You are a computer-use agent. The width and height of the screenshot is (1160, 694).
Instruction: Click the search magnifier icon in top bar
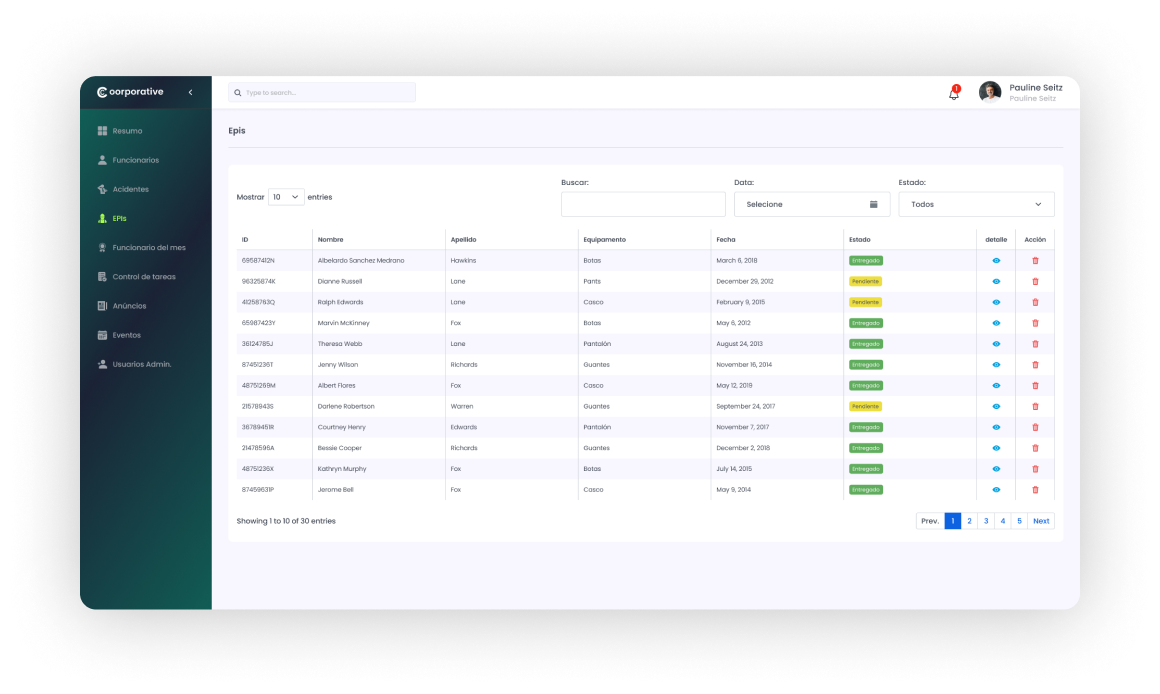pos(238,93)
